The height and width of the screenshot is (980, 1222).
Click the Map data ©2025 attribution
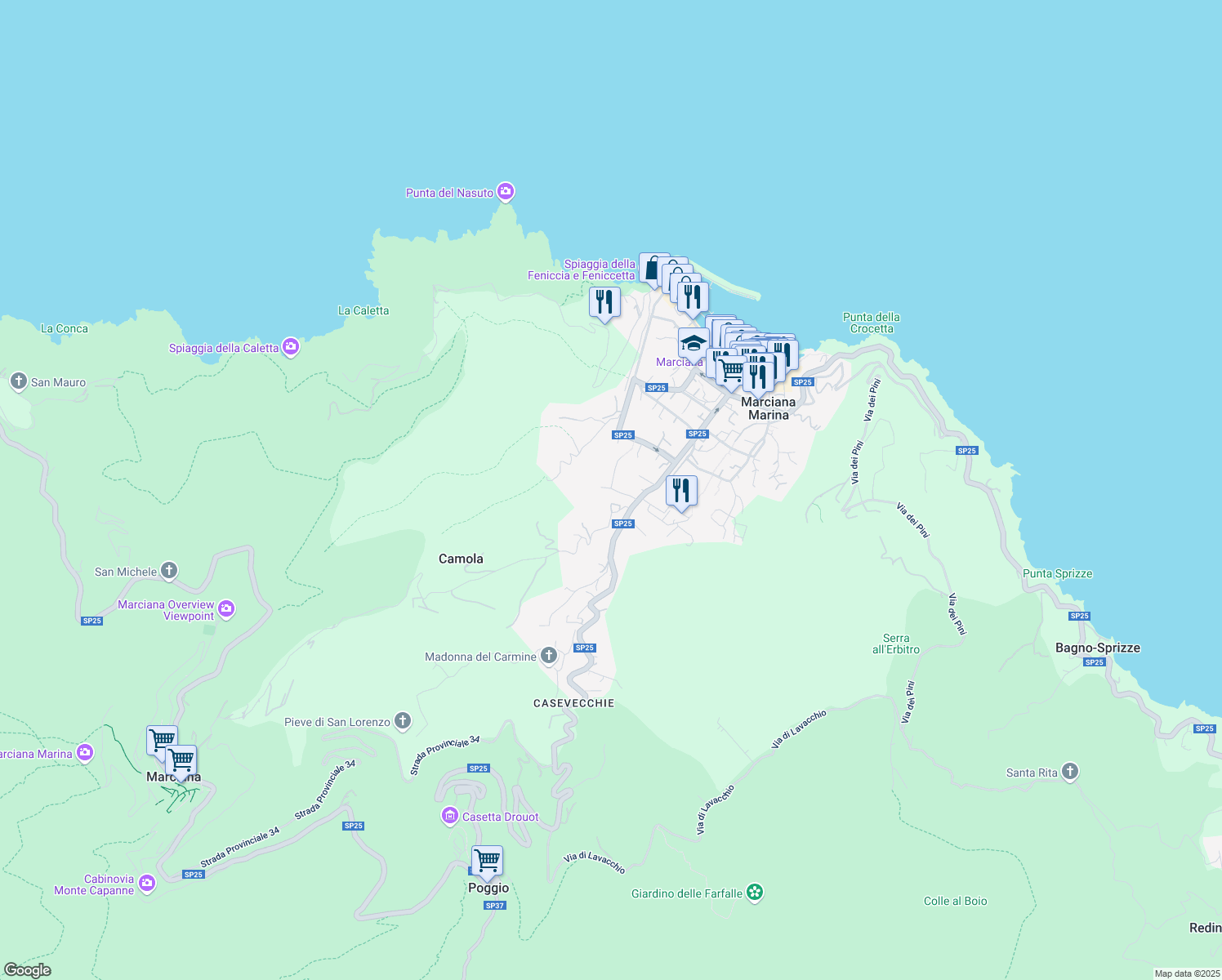point(1187,973)
